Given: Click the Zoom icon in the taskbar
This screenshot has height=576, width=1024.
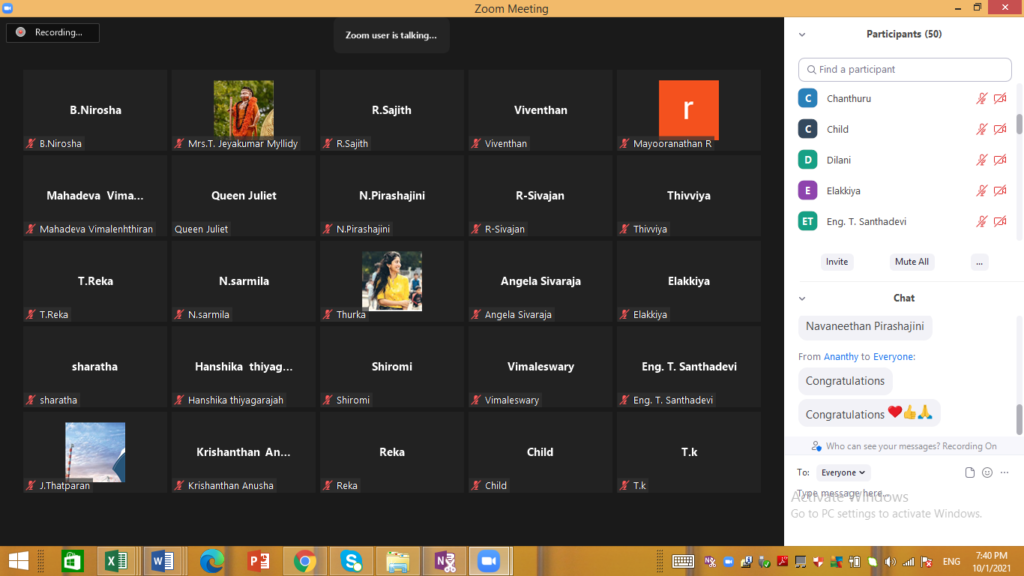Looking at the screenshot, I should pos(488,561).
